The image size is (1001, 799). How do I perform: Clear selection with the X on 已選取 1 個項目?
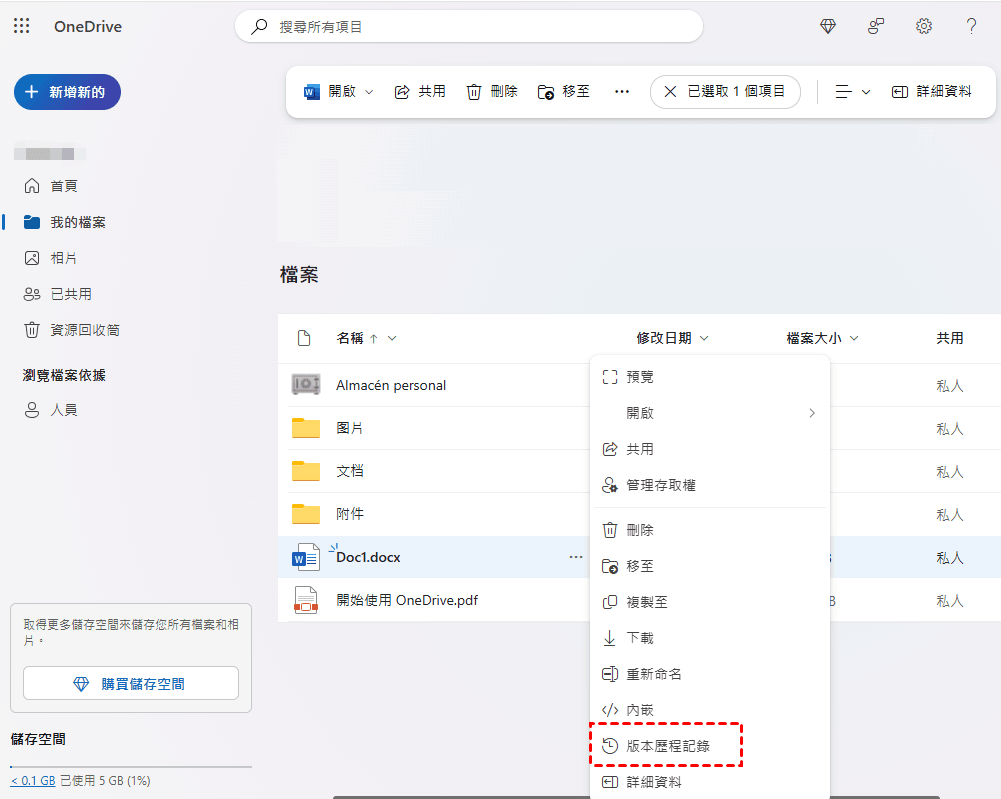pos(670,92)
